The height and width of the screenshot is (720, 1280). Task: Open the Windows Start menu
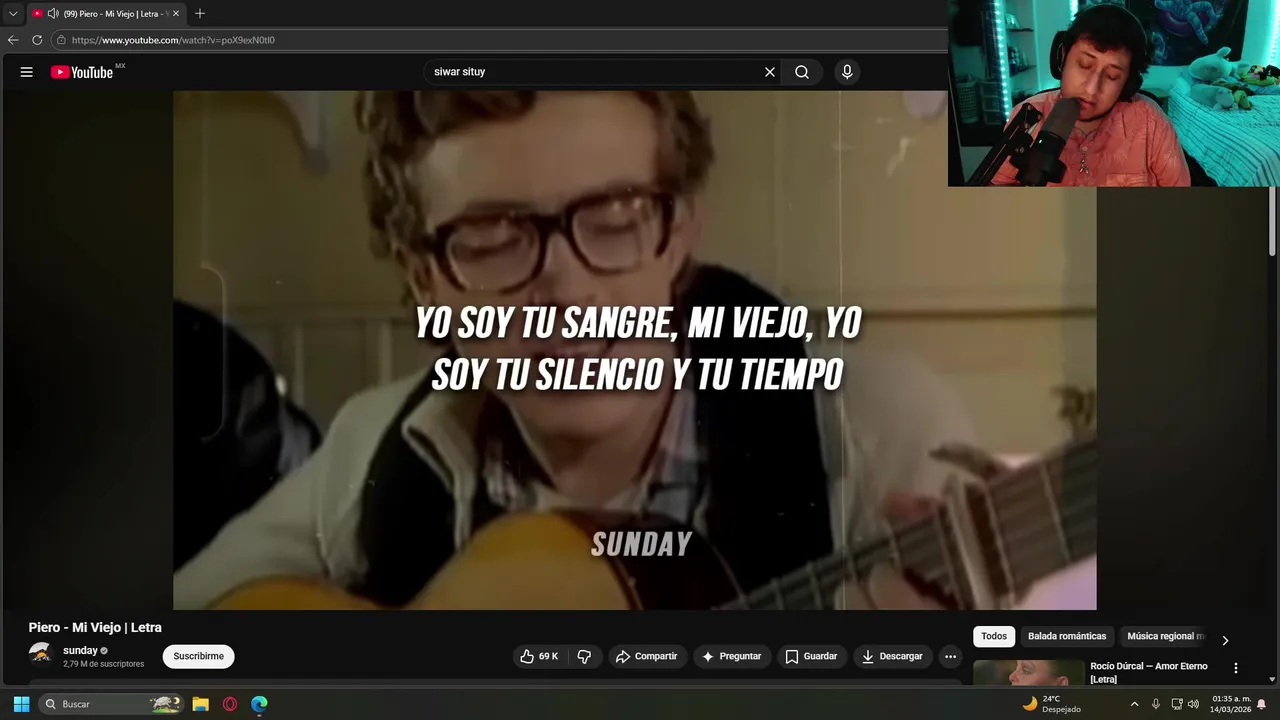click(x=21, y=704)
